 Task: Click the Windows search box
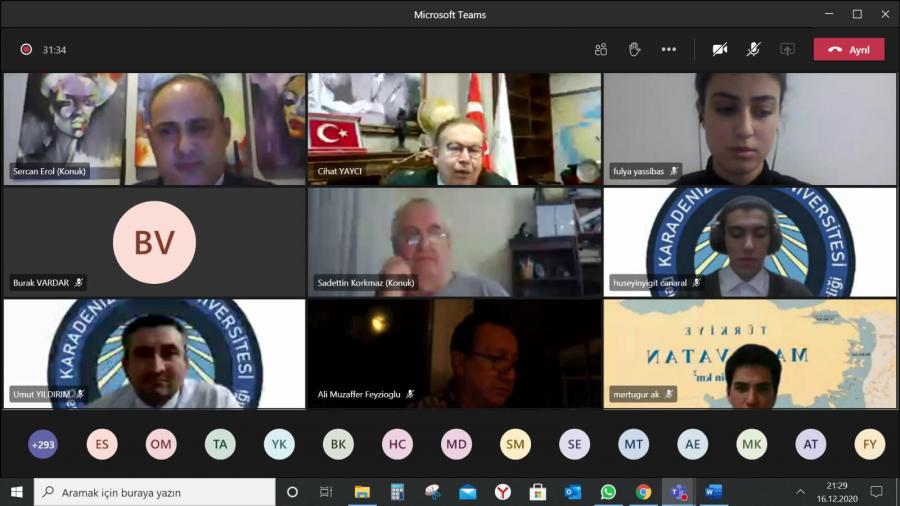tap(155, 492)
